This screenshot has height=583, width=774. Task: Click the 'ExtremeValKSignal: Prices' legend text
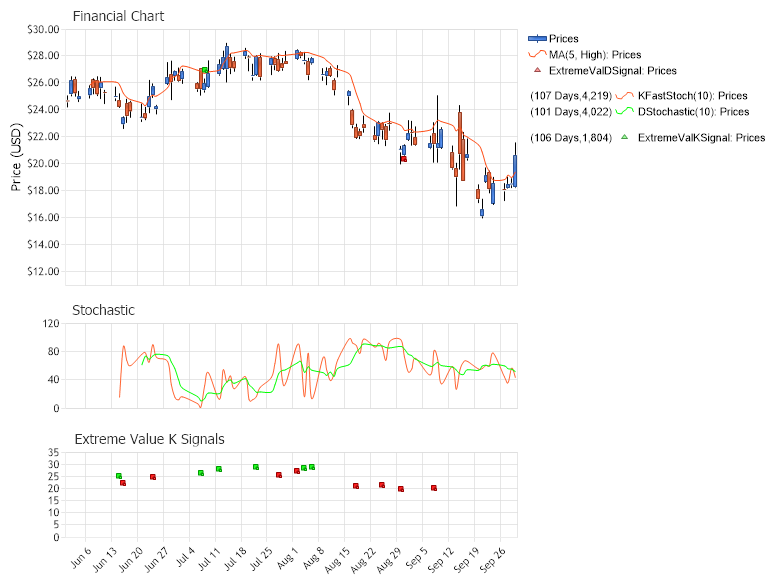(701, 137)
